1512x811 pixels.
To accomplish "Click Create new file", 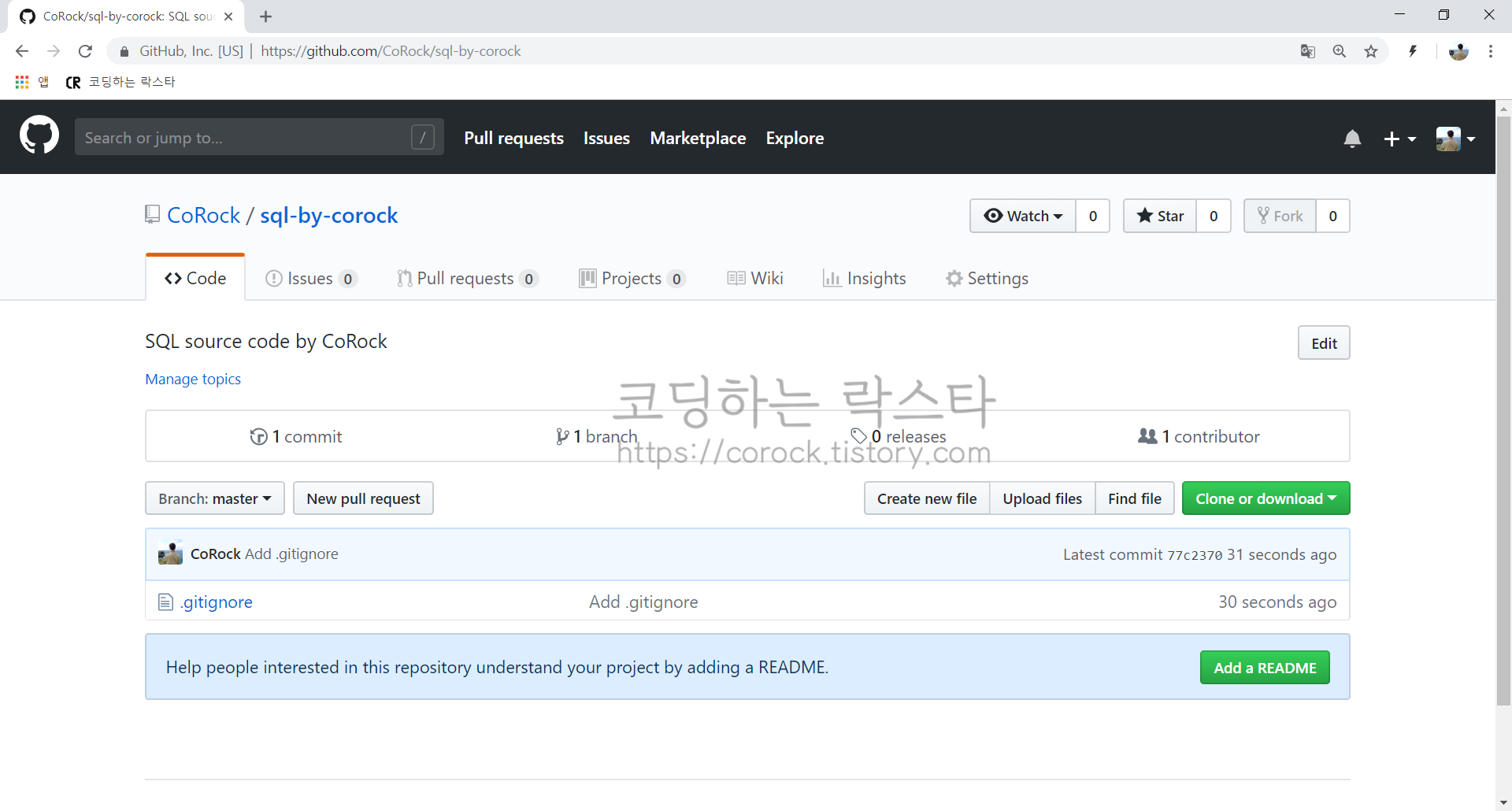I will point(927,498).
